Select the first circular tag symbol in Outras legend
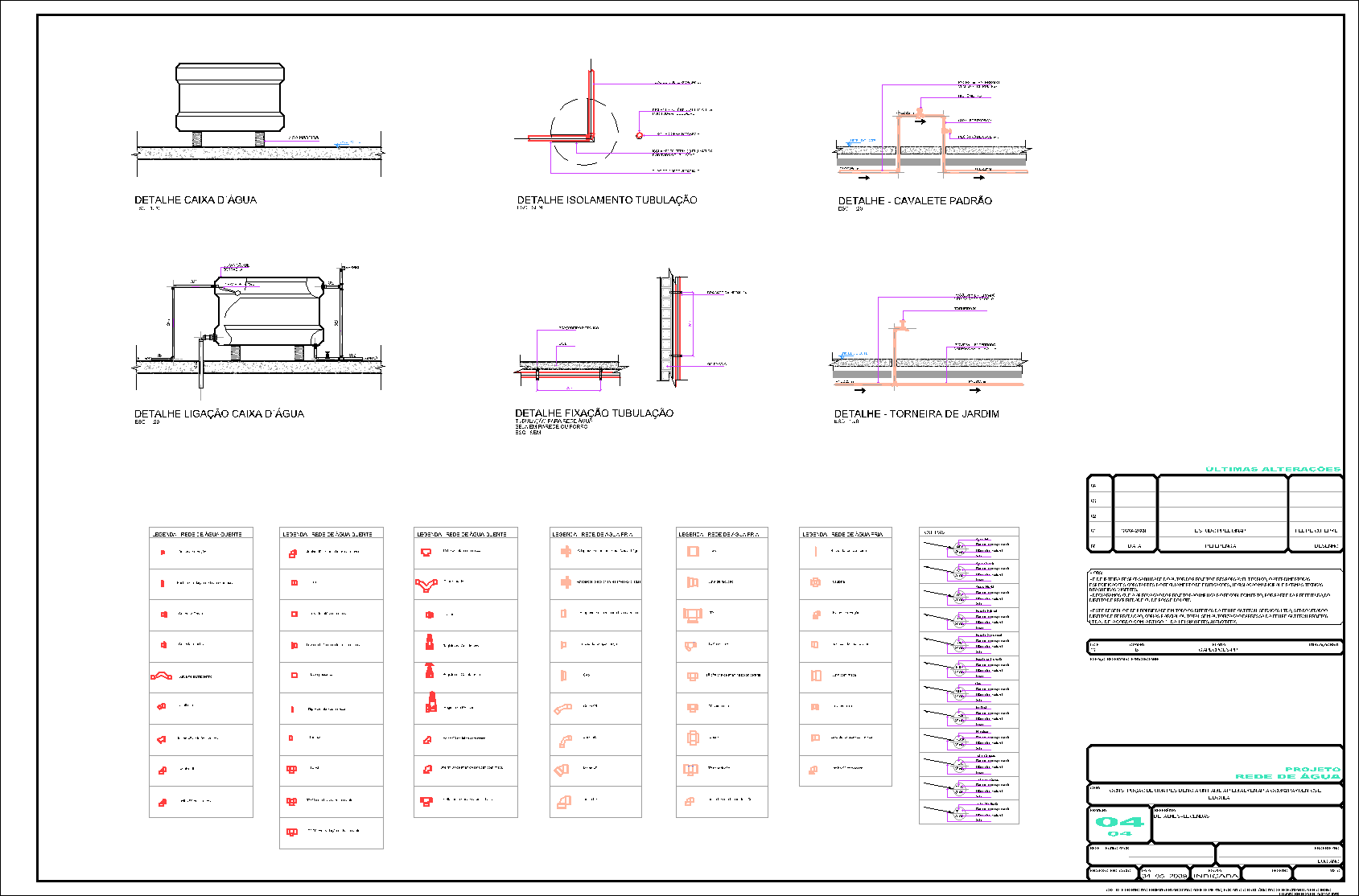Image resolution: width=1359 pixels, height=896 pixels. pos(958,549)
